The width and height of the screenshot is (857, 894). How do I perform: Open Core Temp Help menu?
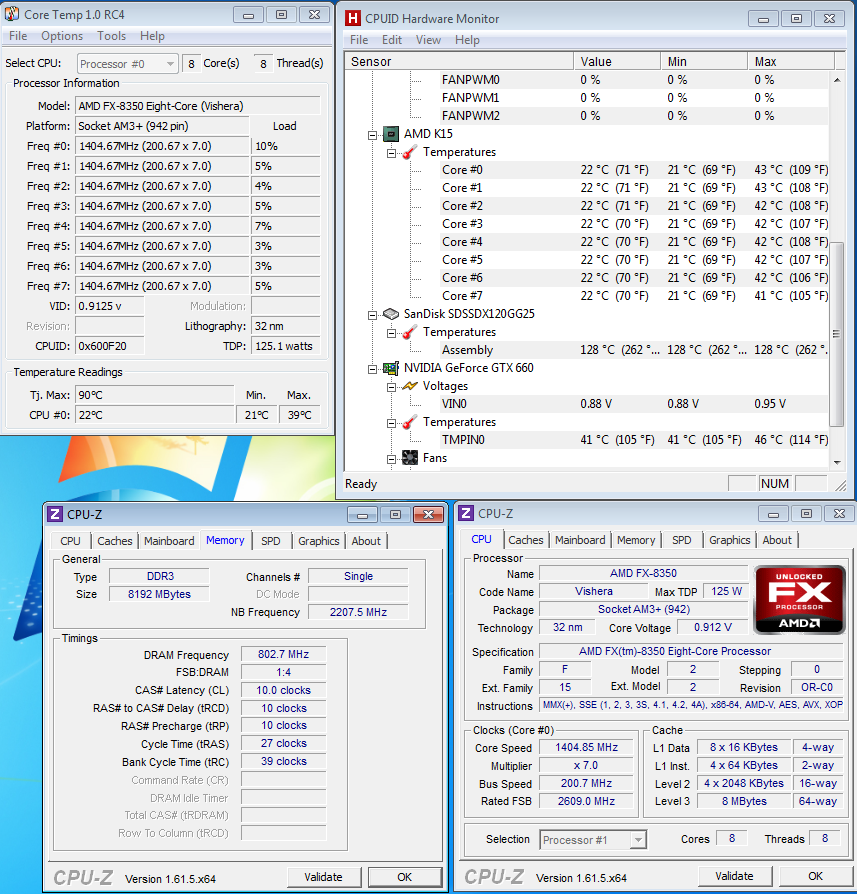click(152, 36)
